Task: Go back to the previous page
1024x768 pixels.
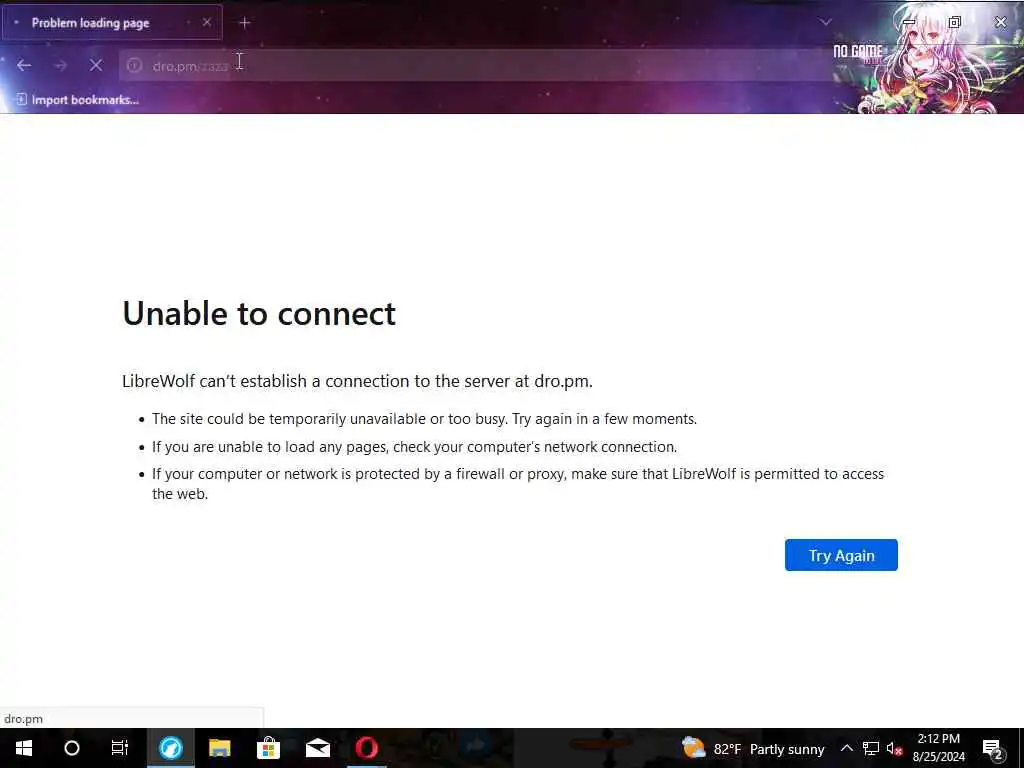Action: pyautogui.click(x=24, y=65)
